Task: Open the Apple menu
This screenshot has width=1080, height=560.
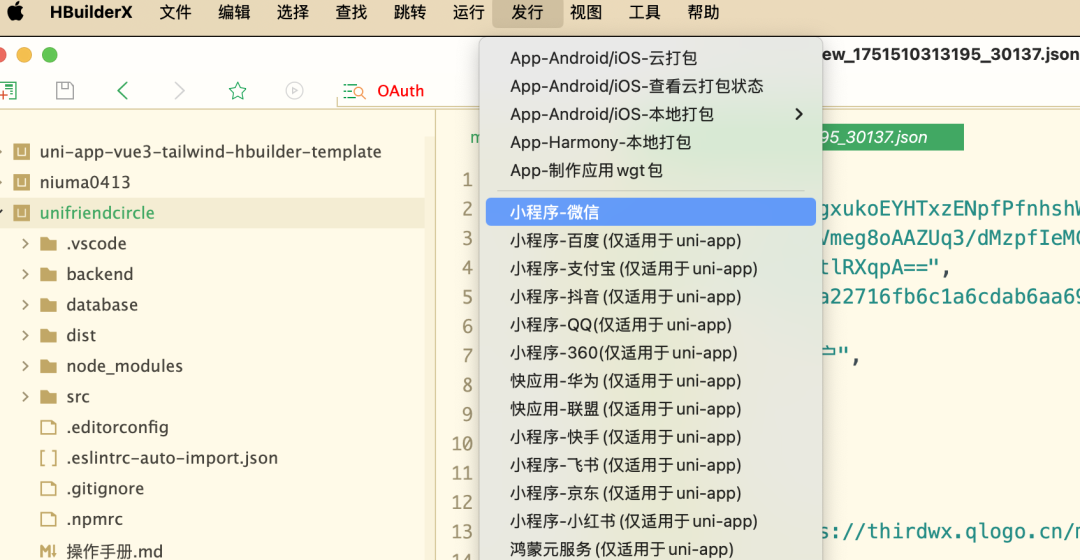Action: pos(15,12)
